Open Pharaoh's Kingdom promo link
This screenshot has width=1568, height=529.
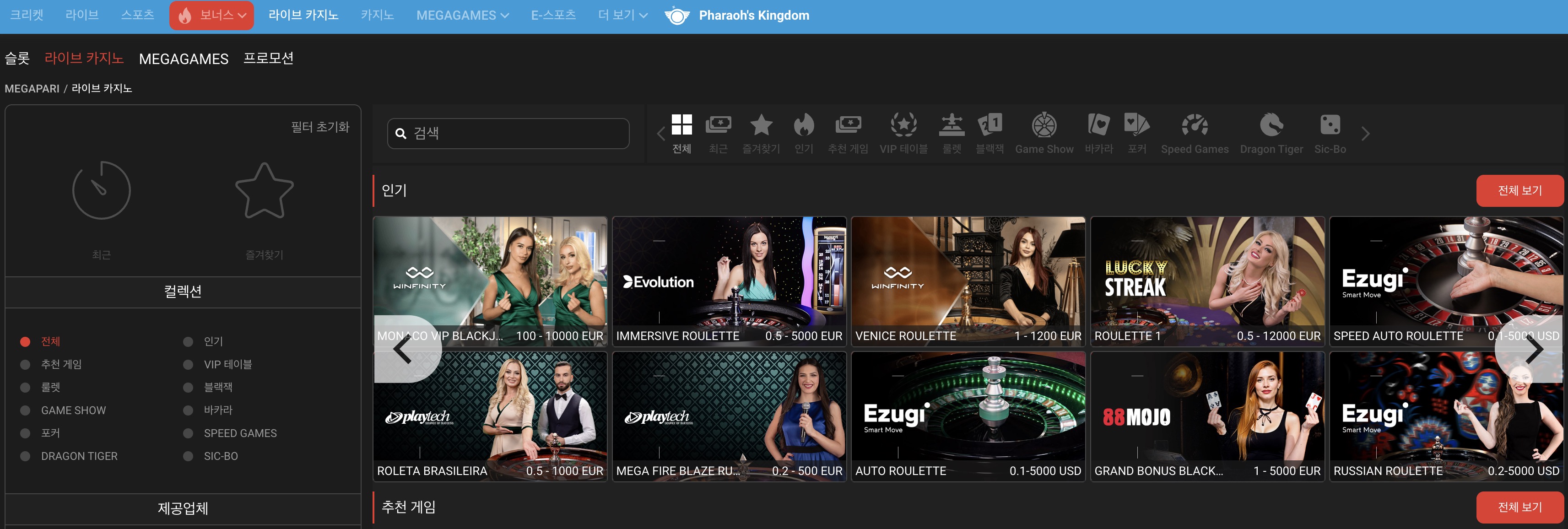[754, 16]
